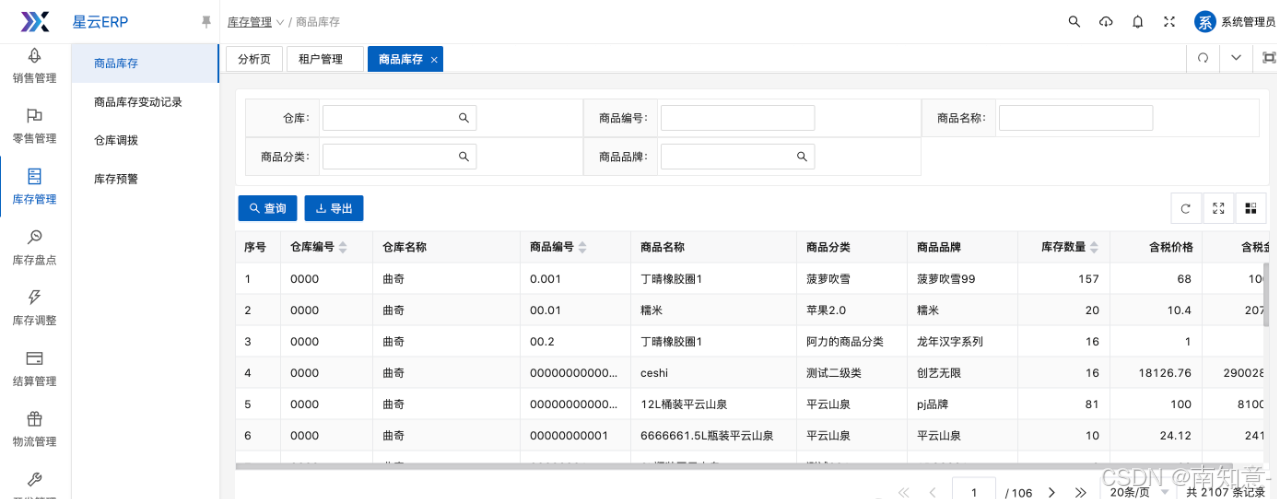Jump to last page double-right arrow
This screenshot has height=499, width=1277.
[x=1080, y=492]
